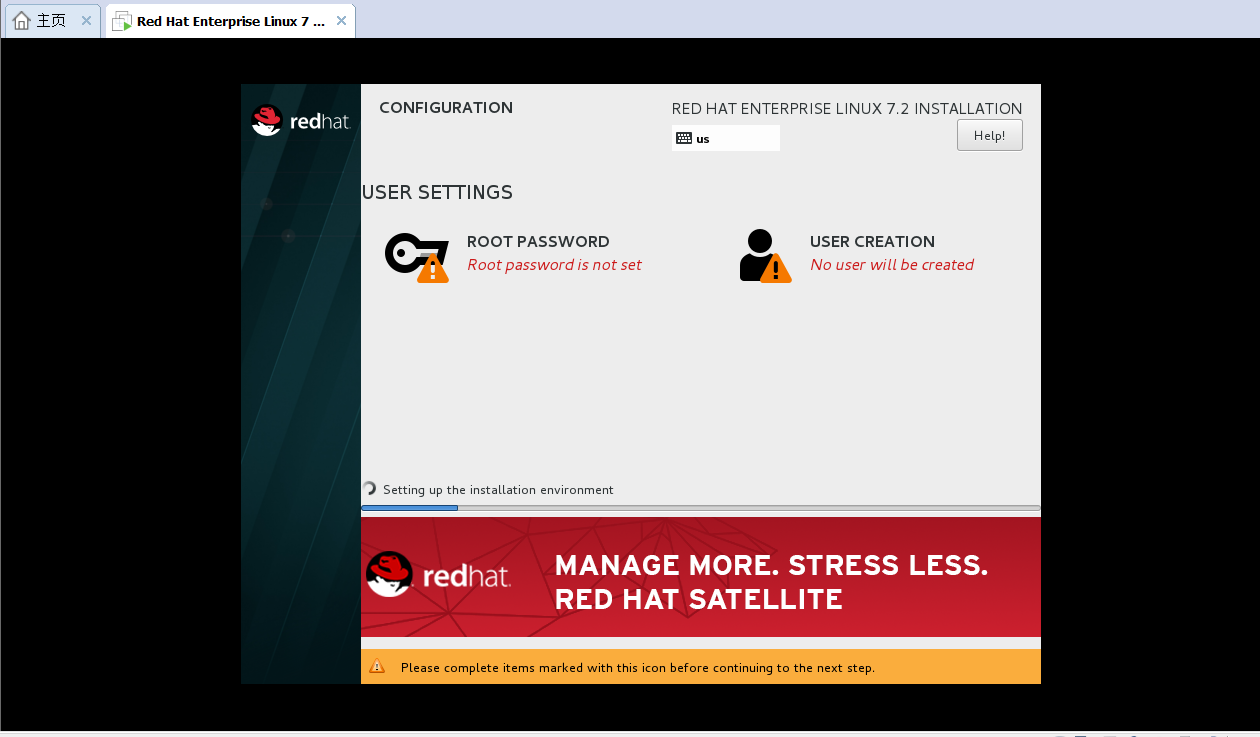Close the 主页 tab
Screen dimensions: 1260x737
point(86,21)
